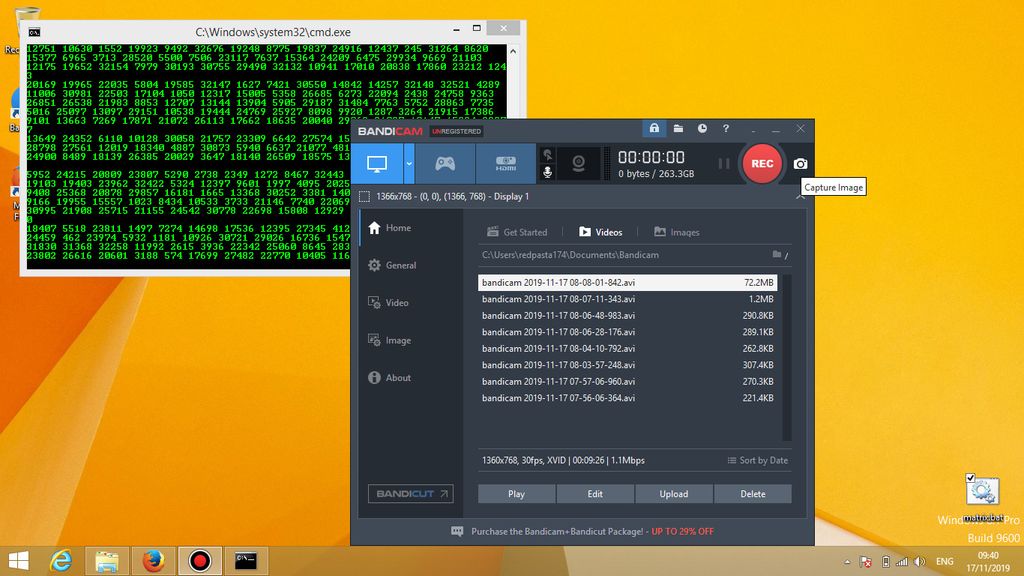Click the Edit button

tap(595, 494)
